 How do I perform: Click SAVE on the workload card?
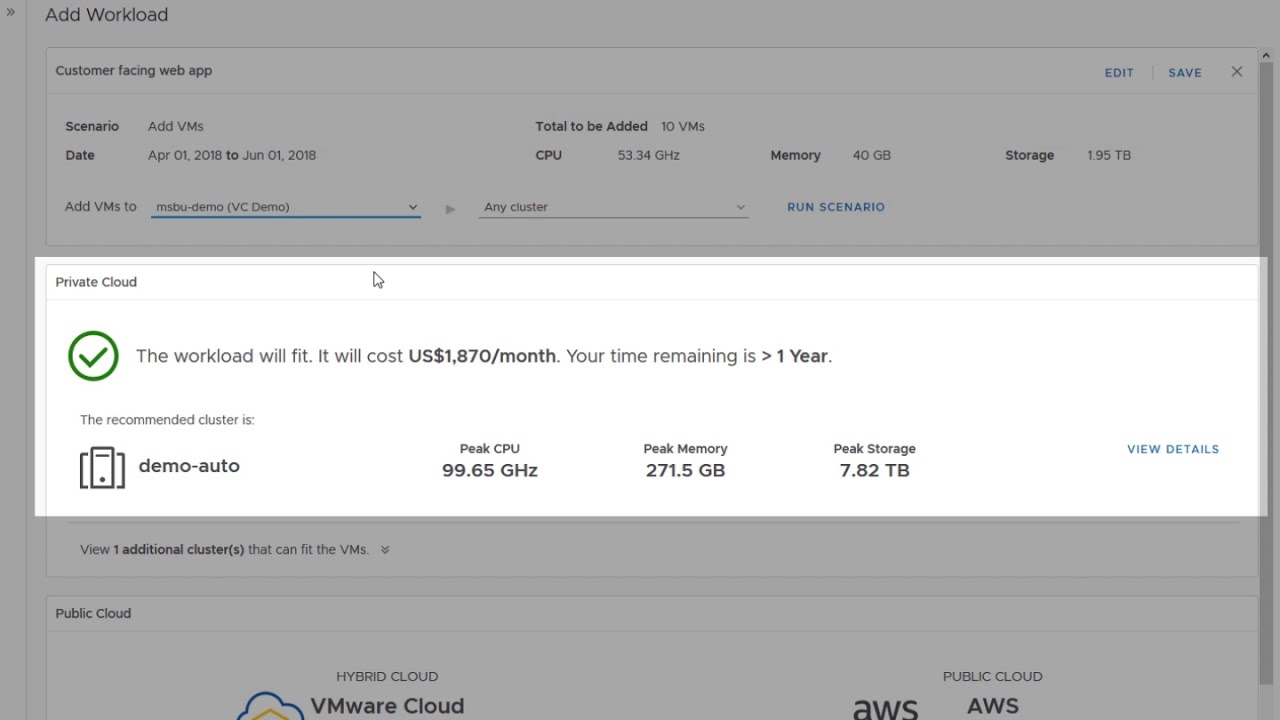pos(1184,72)
